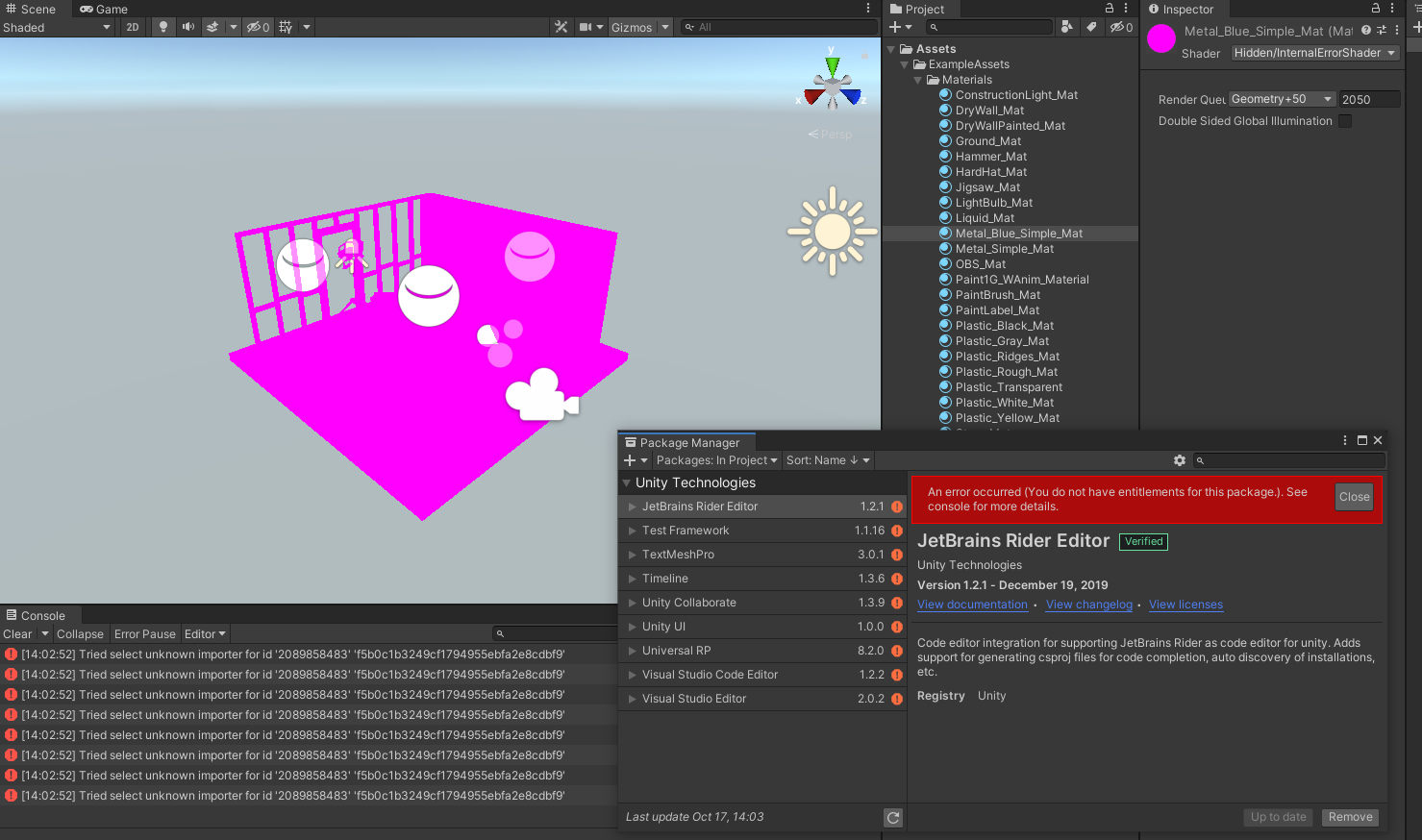Select the camera gizmo in the scene
Screen dimensions: 1422x840
[x=542, y=395]
